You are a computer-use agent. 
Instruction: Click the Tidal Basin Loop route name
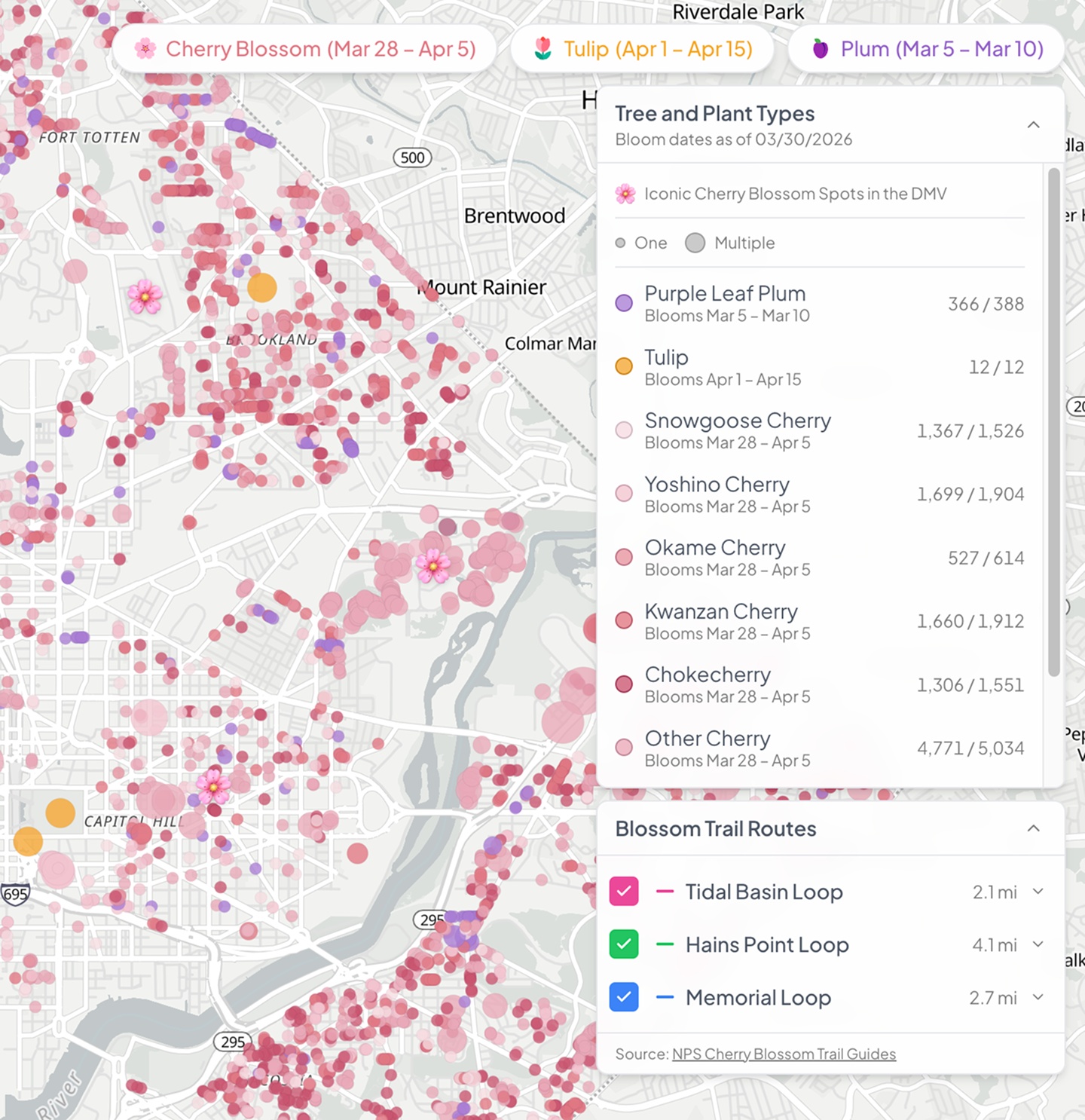pyautogui.click(x=764, y=892)
